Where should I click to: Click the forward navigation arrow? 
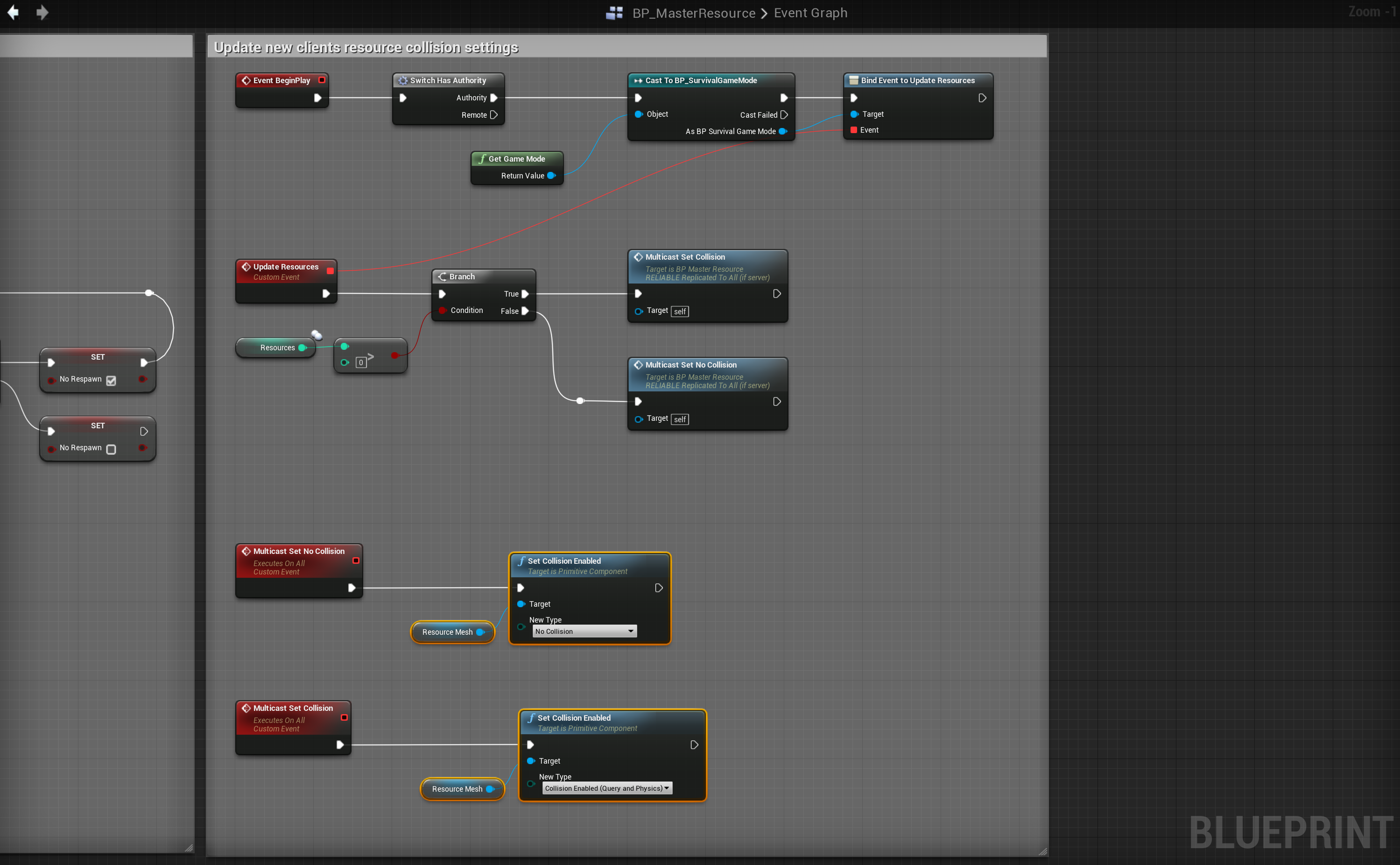click(x=42, y=12)
